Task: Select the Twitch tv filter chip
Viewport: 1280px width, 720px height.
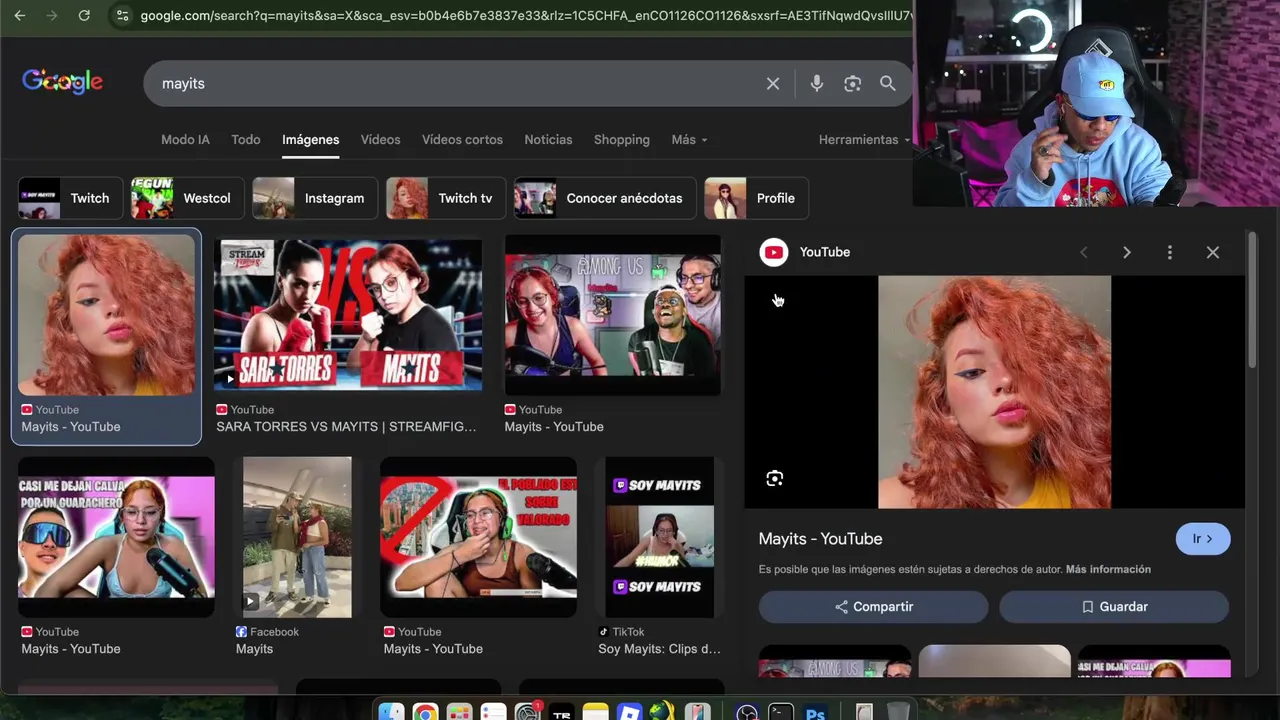Action: click(x=445, y=198)
